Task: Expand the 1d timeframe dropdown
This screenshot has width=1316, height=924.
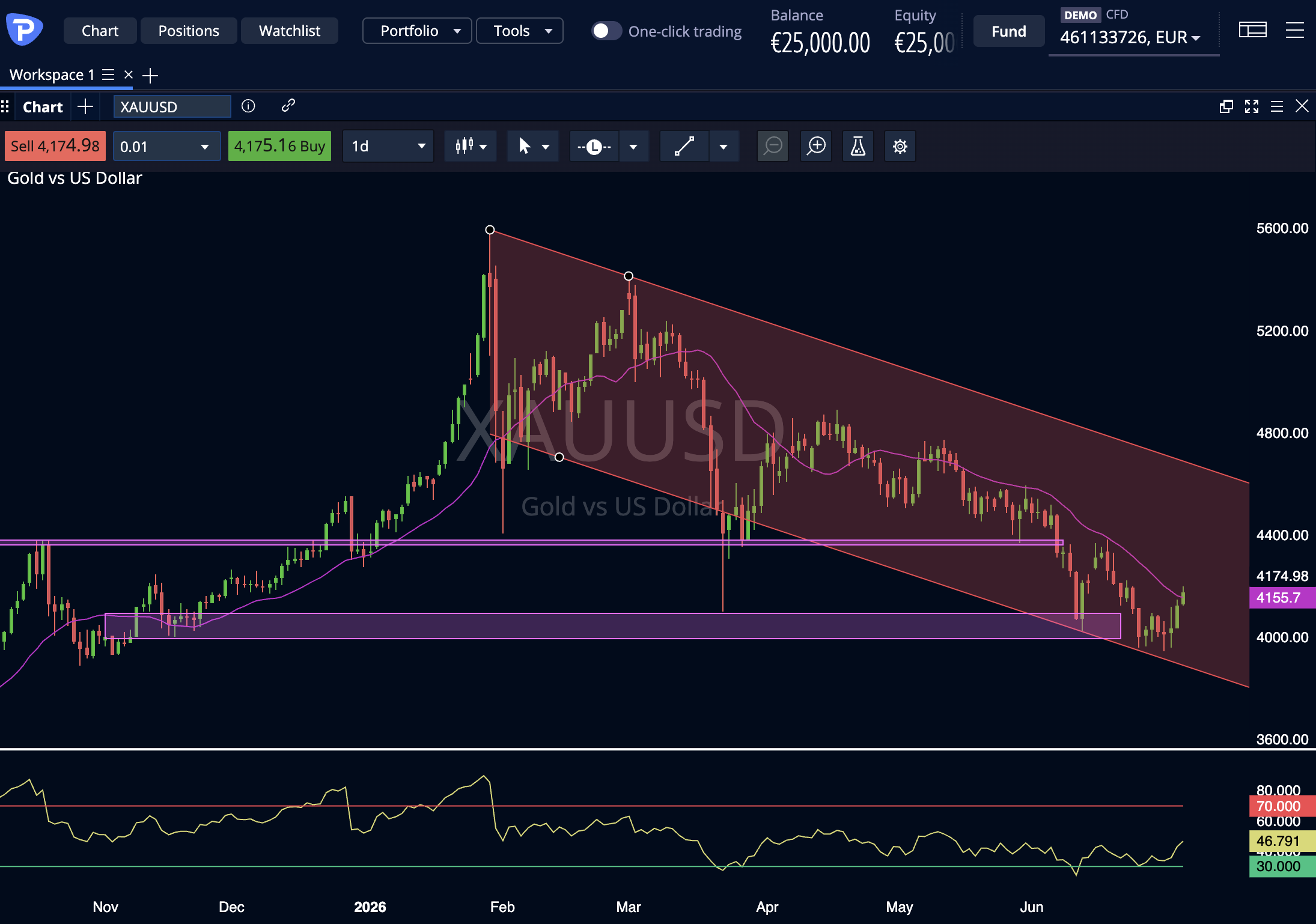Action: (x=388, y=146)
